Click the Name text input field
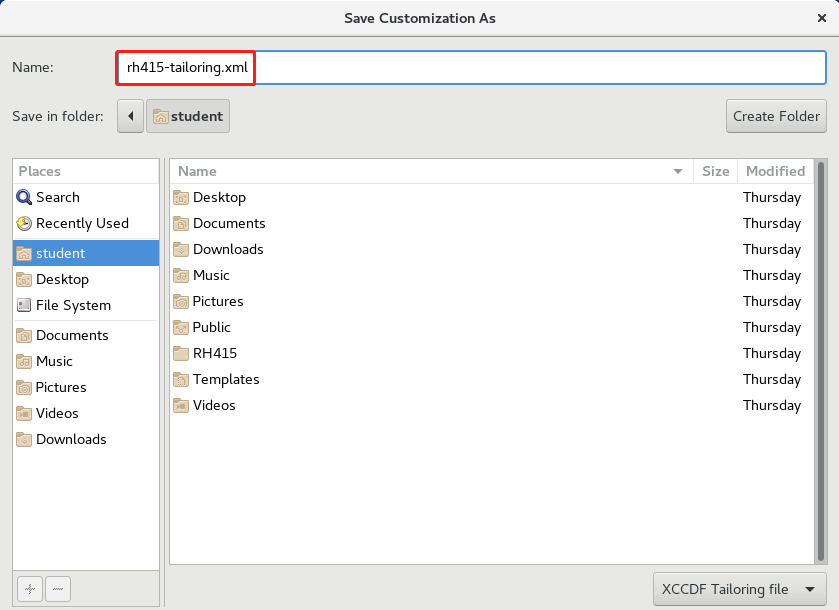 click(540, 68)
